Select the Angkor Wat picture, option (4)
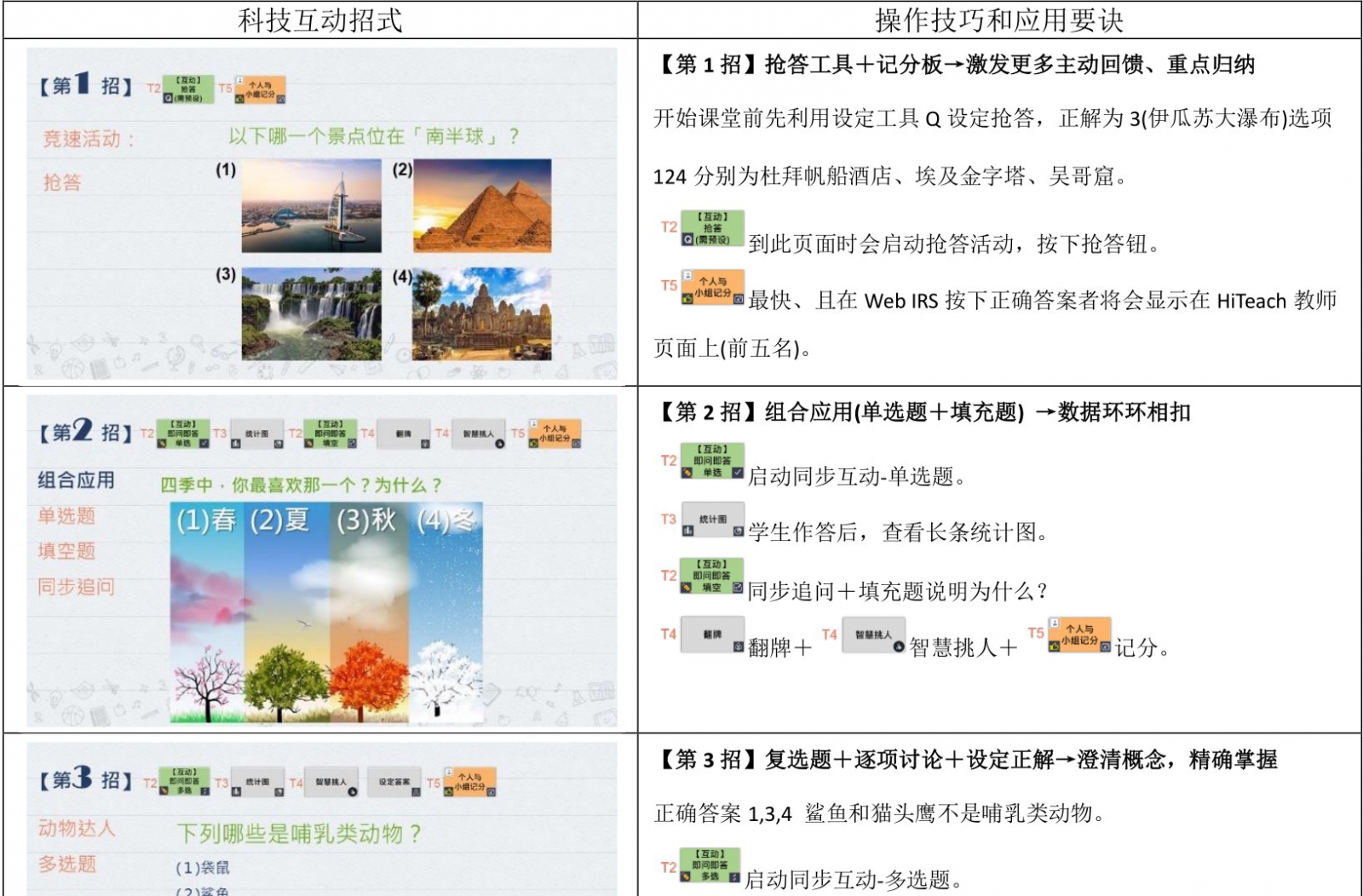1363x896 pixels. (x=482, y=313)
